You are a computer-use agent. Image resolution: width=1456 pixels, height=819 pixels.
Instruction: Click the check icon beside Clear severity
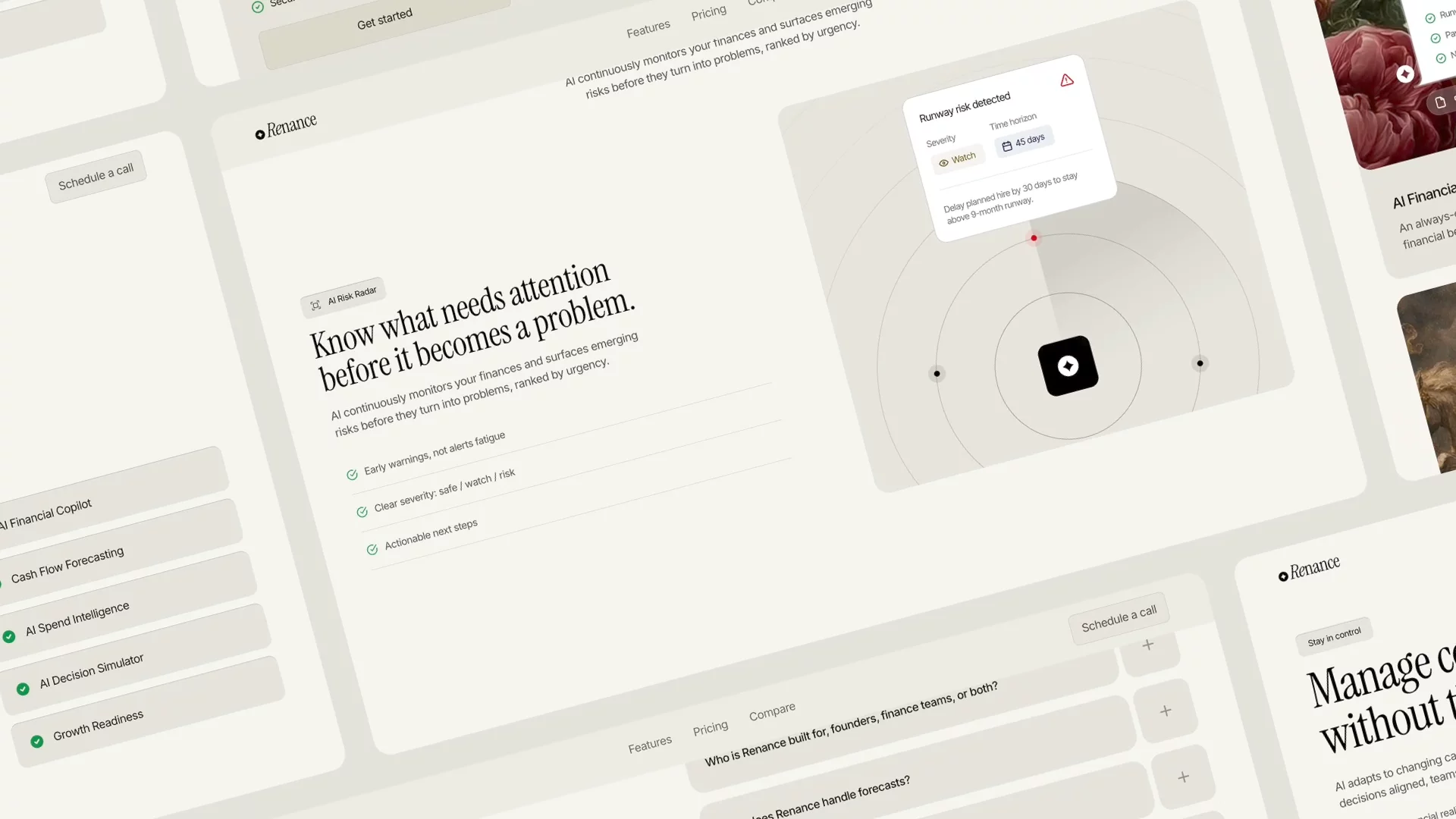[x=362, y=512]
